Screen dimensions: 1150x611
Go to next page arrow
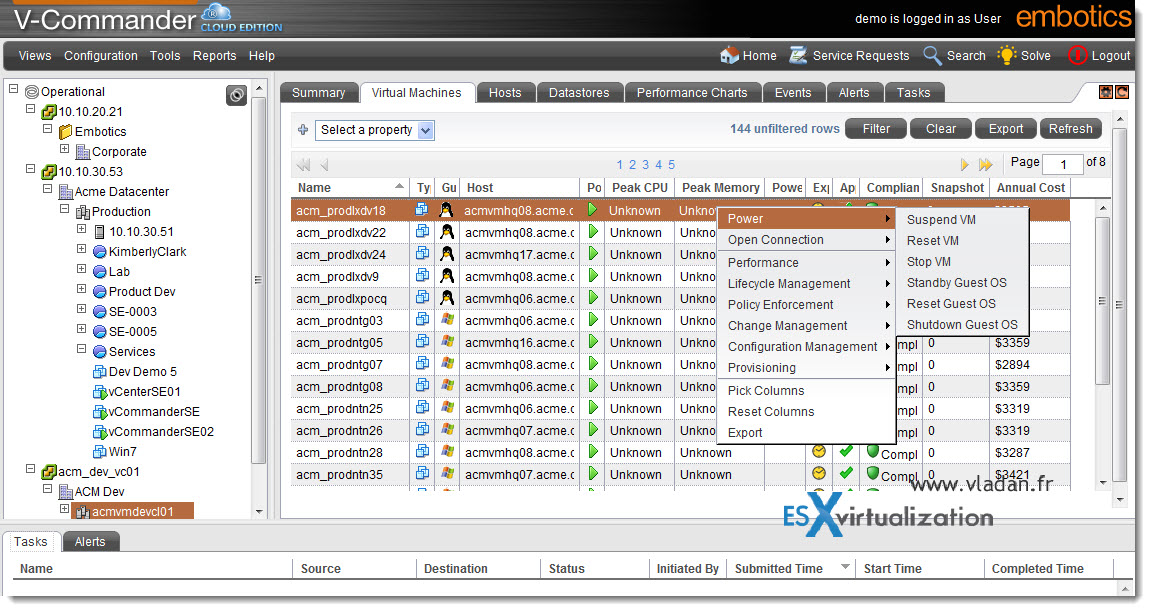[964, 164]
